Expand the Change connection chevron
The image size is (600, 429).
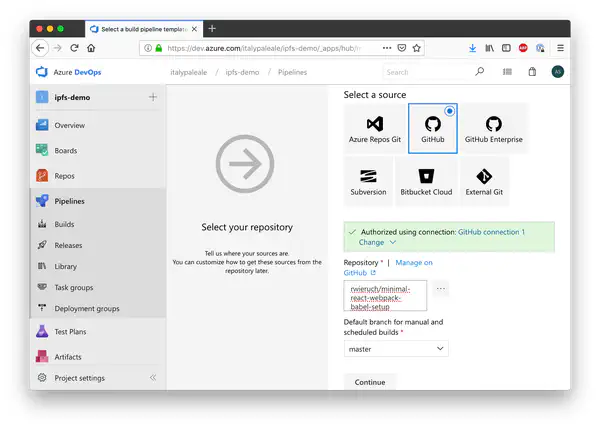pyautogui.click(x=392, y=242)
